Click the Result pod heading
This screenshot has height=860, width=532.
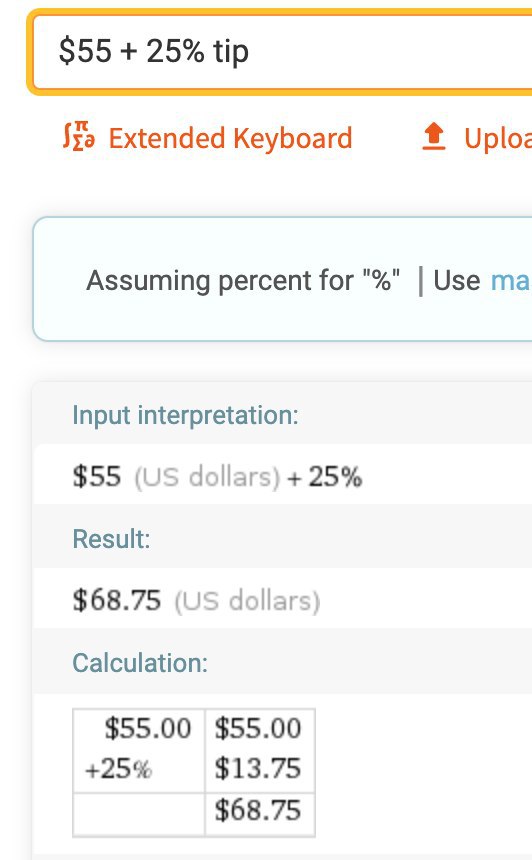111,539
